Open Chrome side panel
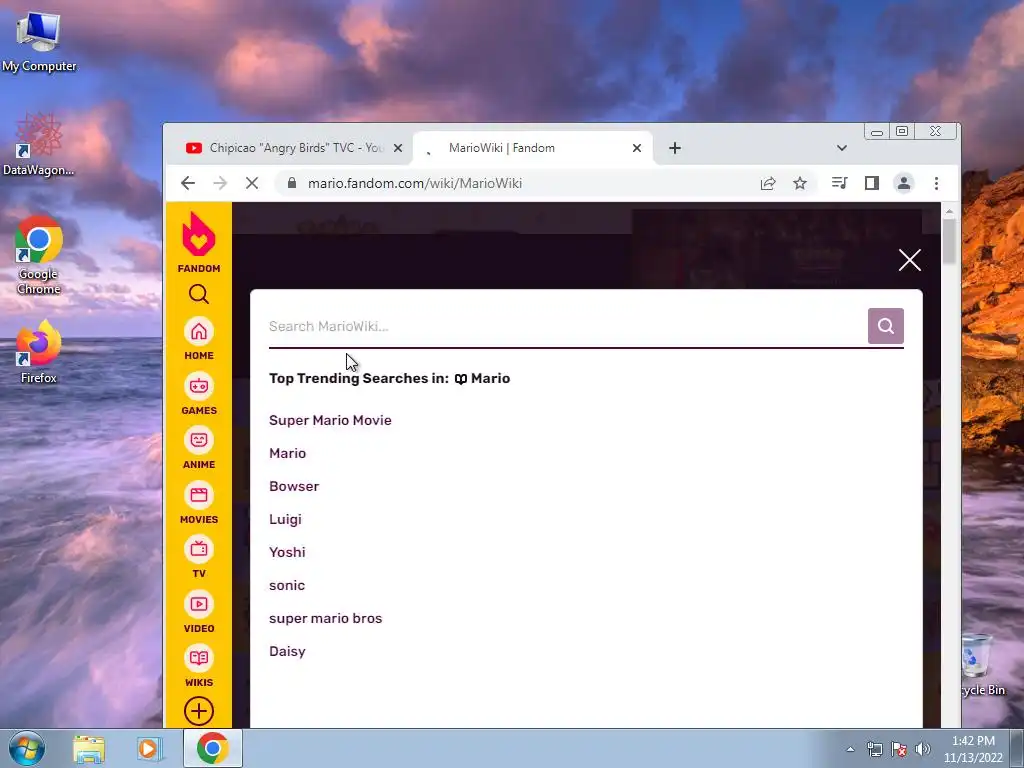The height and width of the screenshot is (768, 1024). [x=872, y=184]
